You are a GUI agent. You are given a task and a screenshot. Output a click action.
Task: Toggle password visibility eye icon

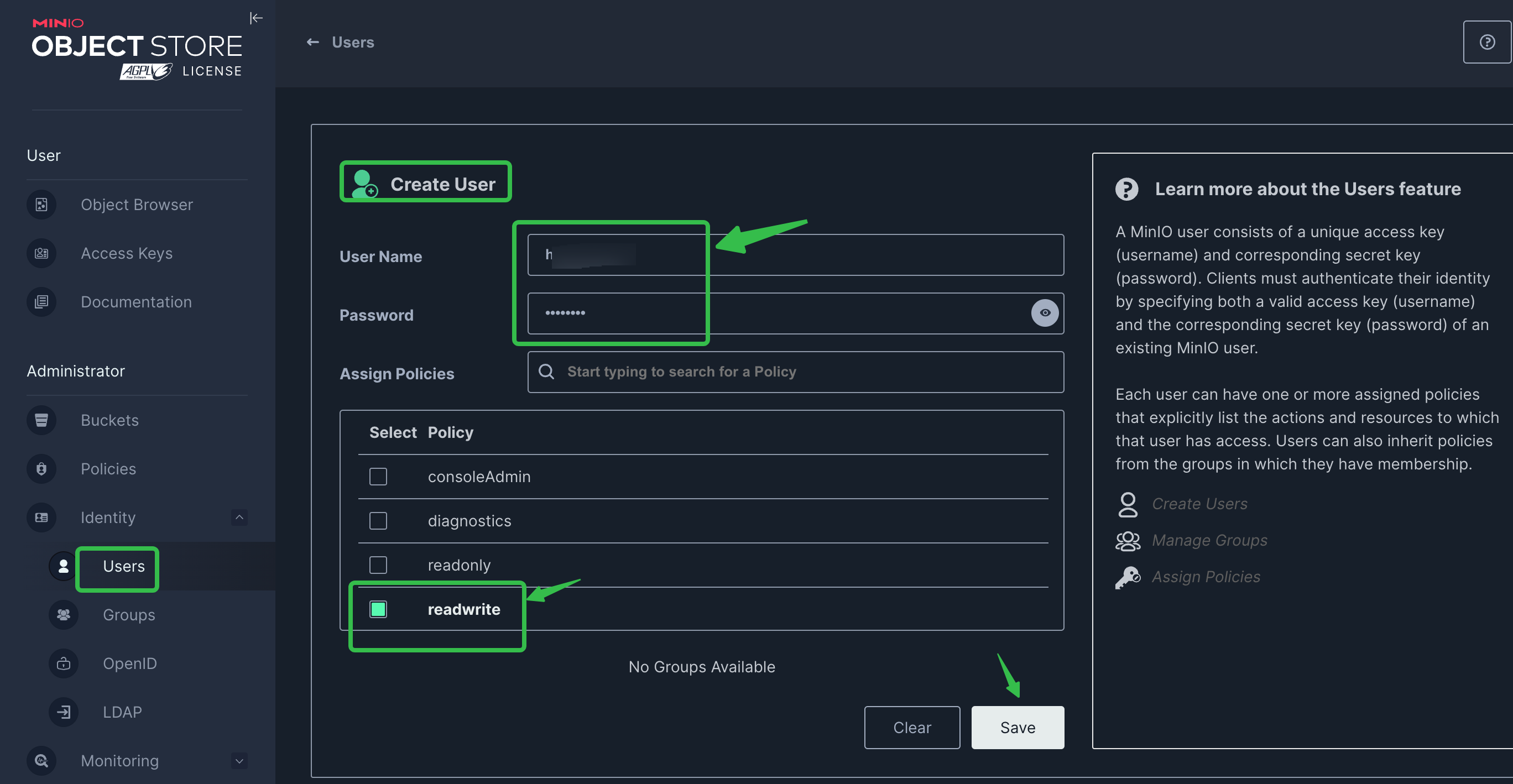1044,313
